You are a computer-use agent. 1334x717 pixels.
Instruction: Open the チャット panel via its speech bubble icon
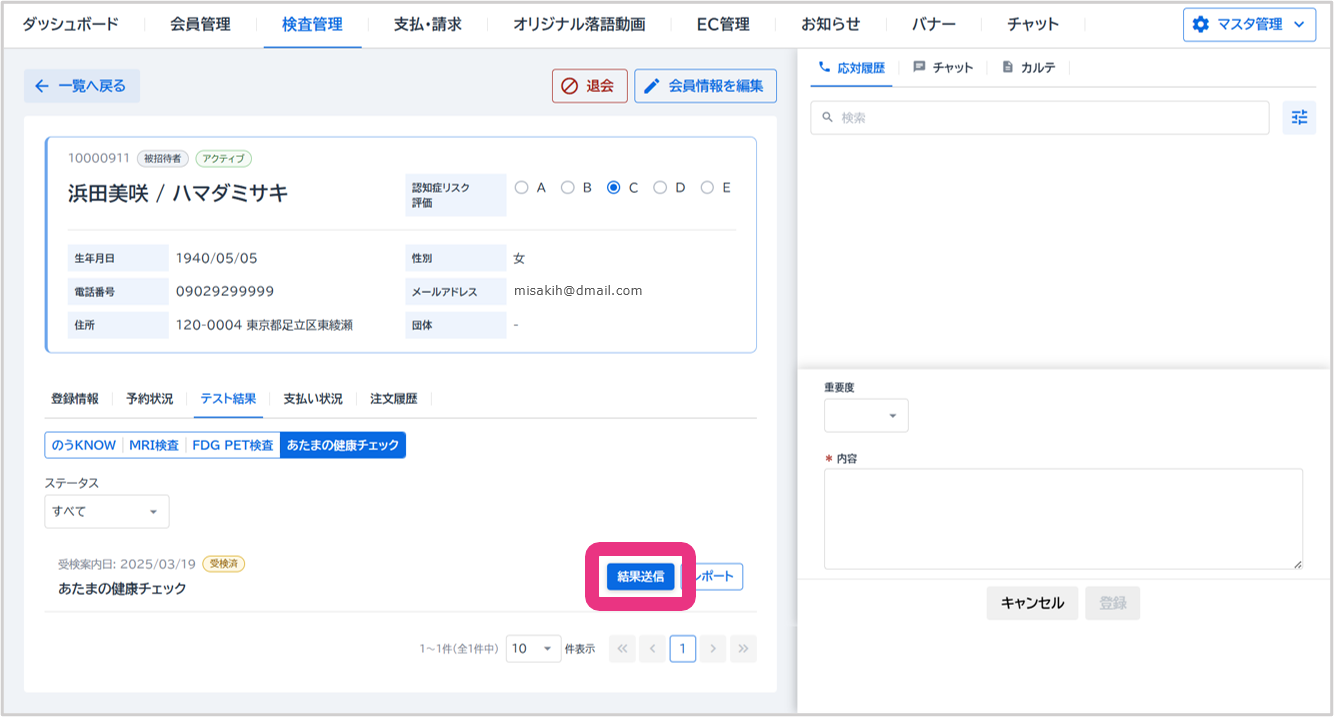[x=919, y=67]
